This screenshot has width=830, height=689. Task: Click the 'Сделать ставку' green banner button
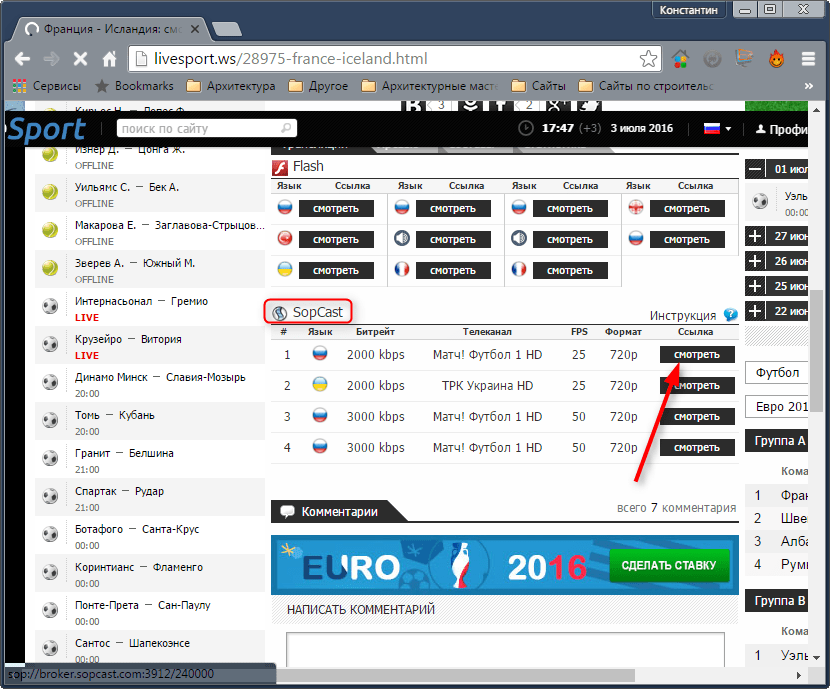pyautogui.click(x=669, y=565)
